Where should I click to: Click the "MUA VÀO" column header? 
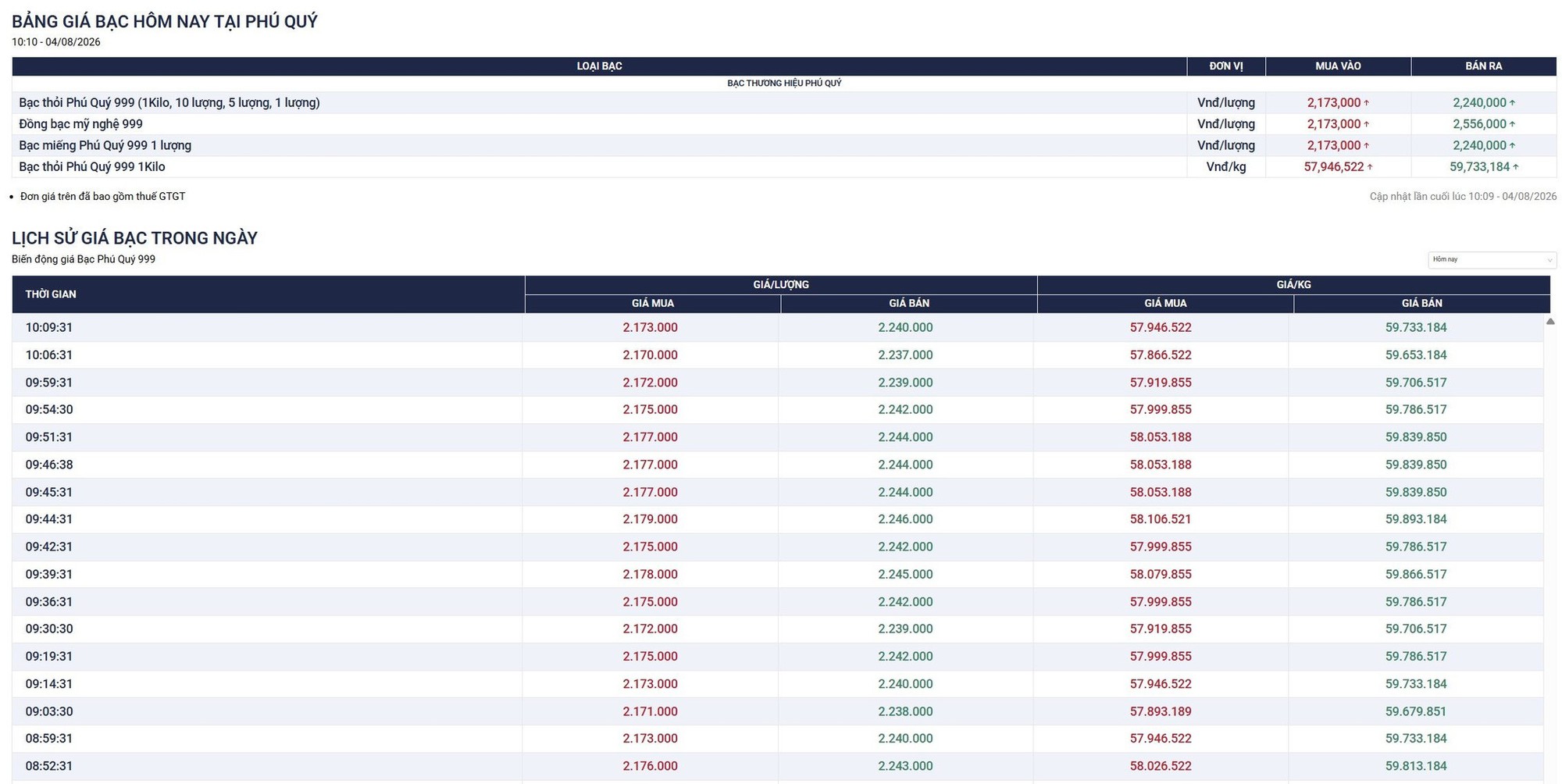coord(1338,66)
